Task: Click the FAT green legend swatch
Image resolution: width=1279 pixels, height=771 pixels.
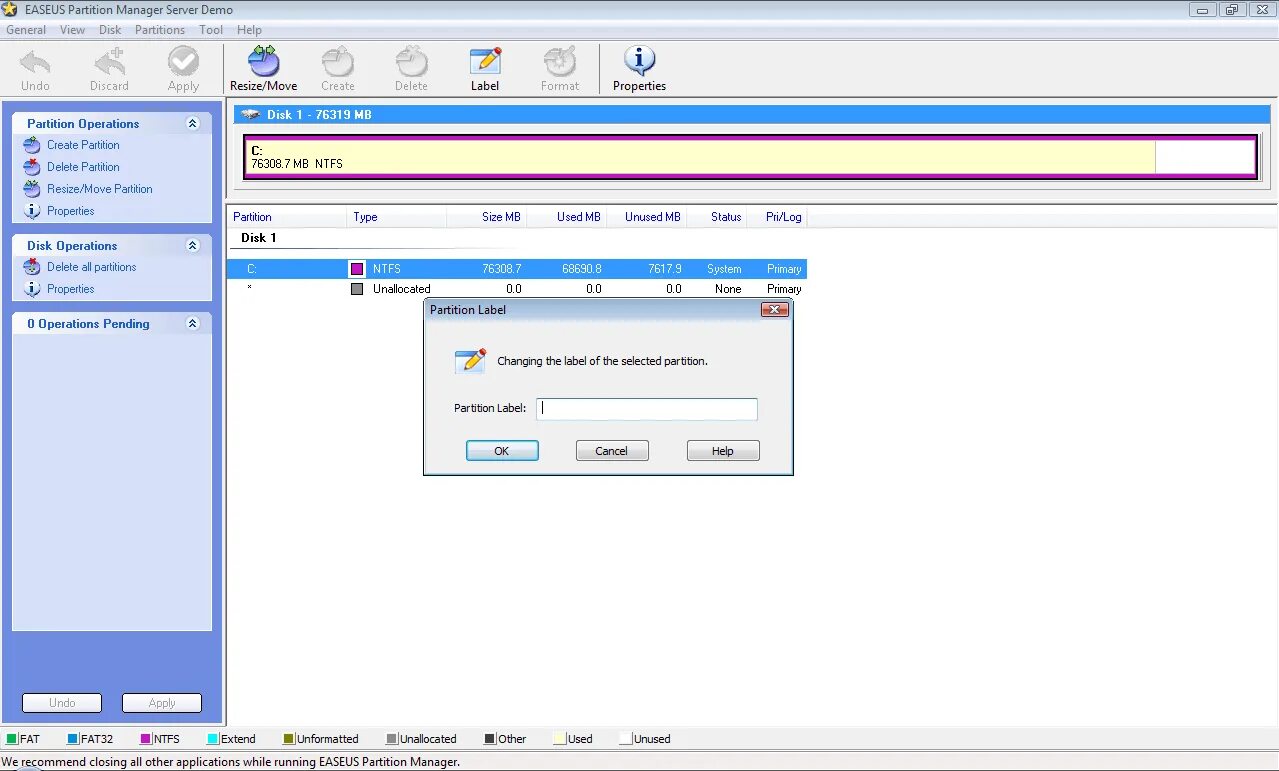Action: point(12,739)
